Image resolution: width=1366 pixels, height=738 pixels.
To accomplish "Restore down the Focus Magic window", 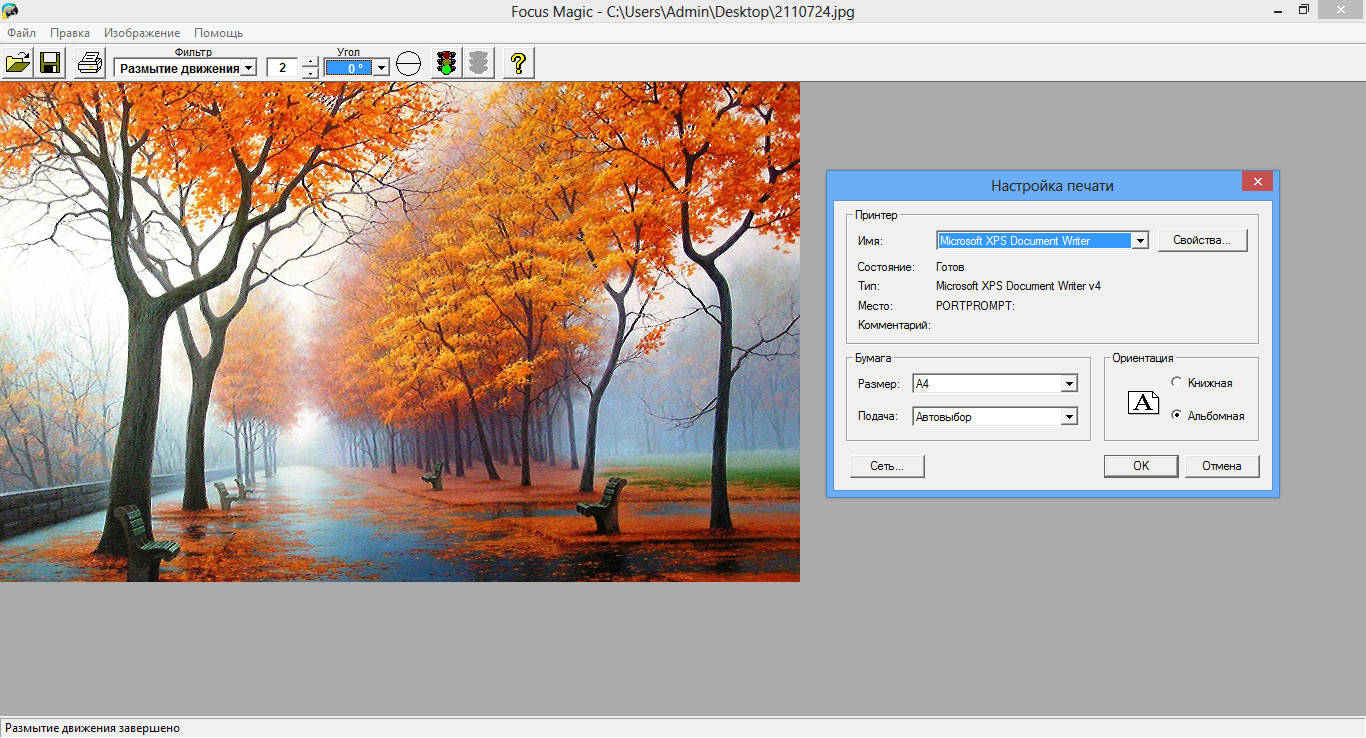I will point(1304,10).
